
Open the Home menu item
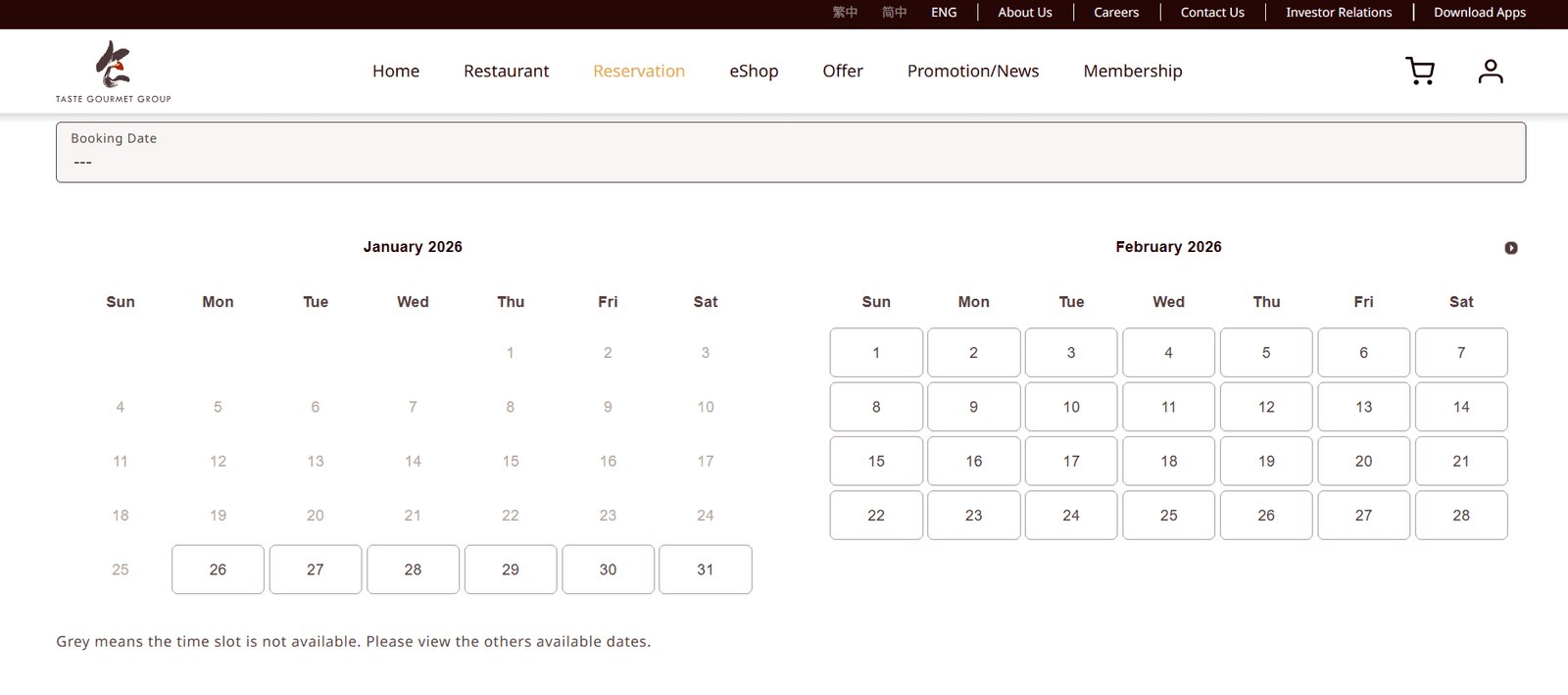396,72
